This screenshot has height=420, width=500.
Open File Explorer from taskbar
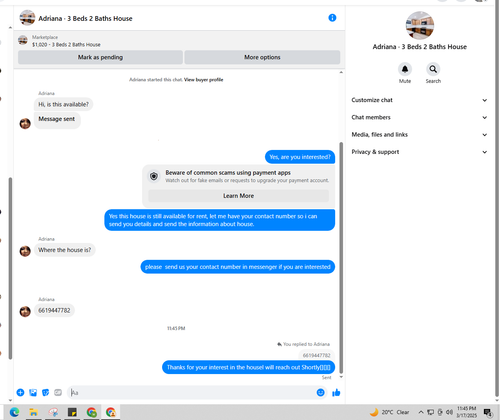33,412
